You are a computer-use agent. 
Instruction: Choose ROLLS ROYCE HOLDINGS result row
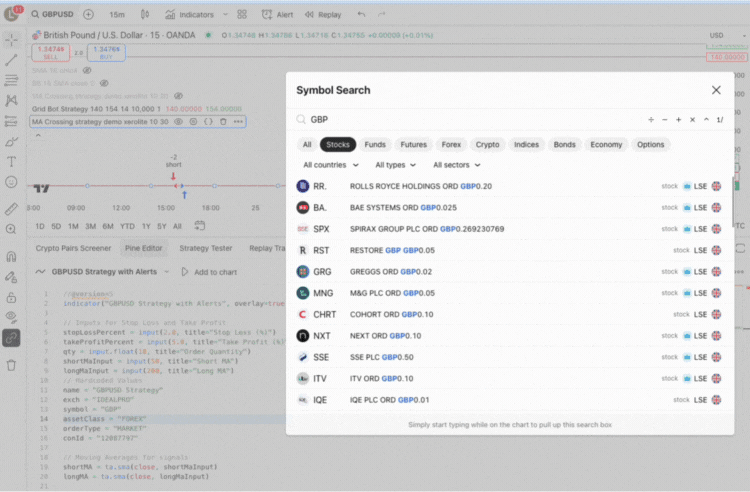pyautogui.click(x=510, y=186)
